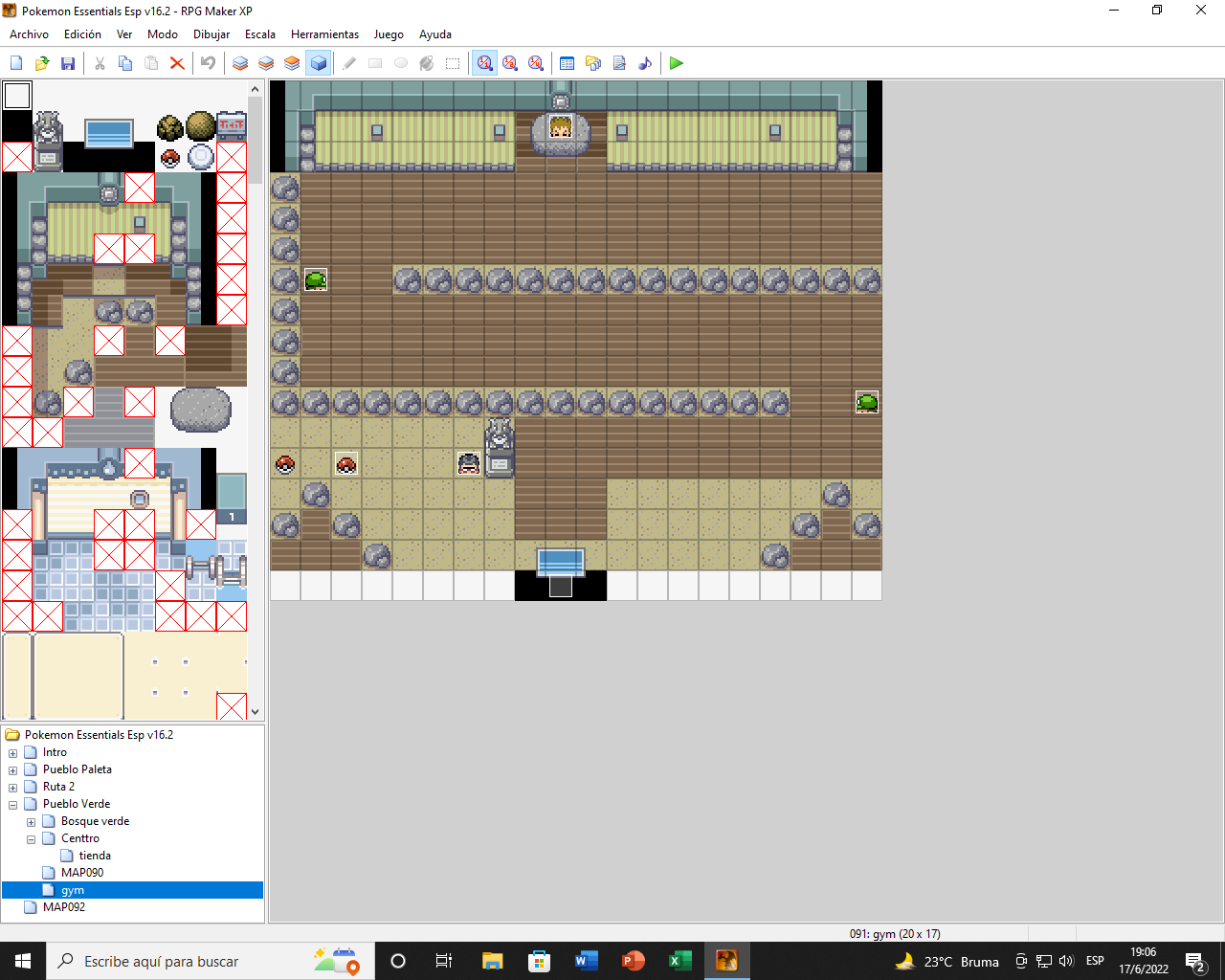
Task: Collapse the Pueblo Verde map node
Action: [12, 805]
